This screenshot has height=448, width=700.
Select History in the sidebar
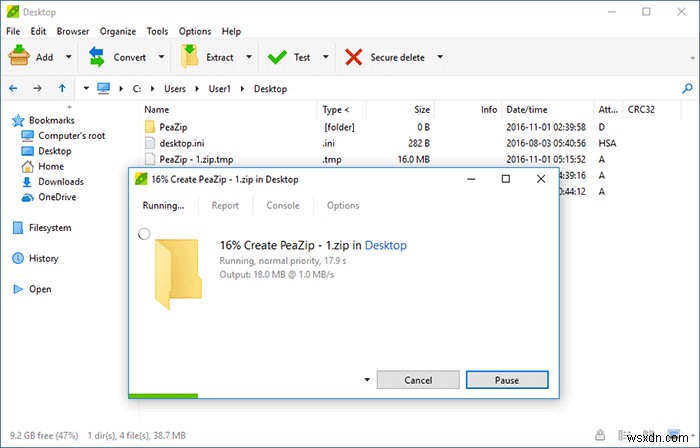pyautogui.click(x=35, y=258)
